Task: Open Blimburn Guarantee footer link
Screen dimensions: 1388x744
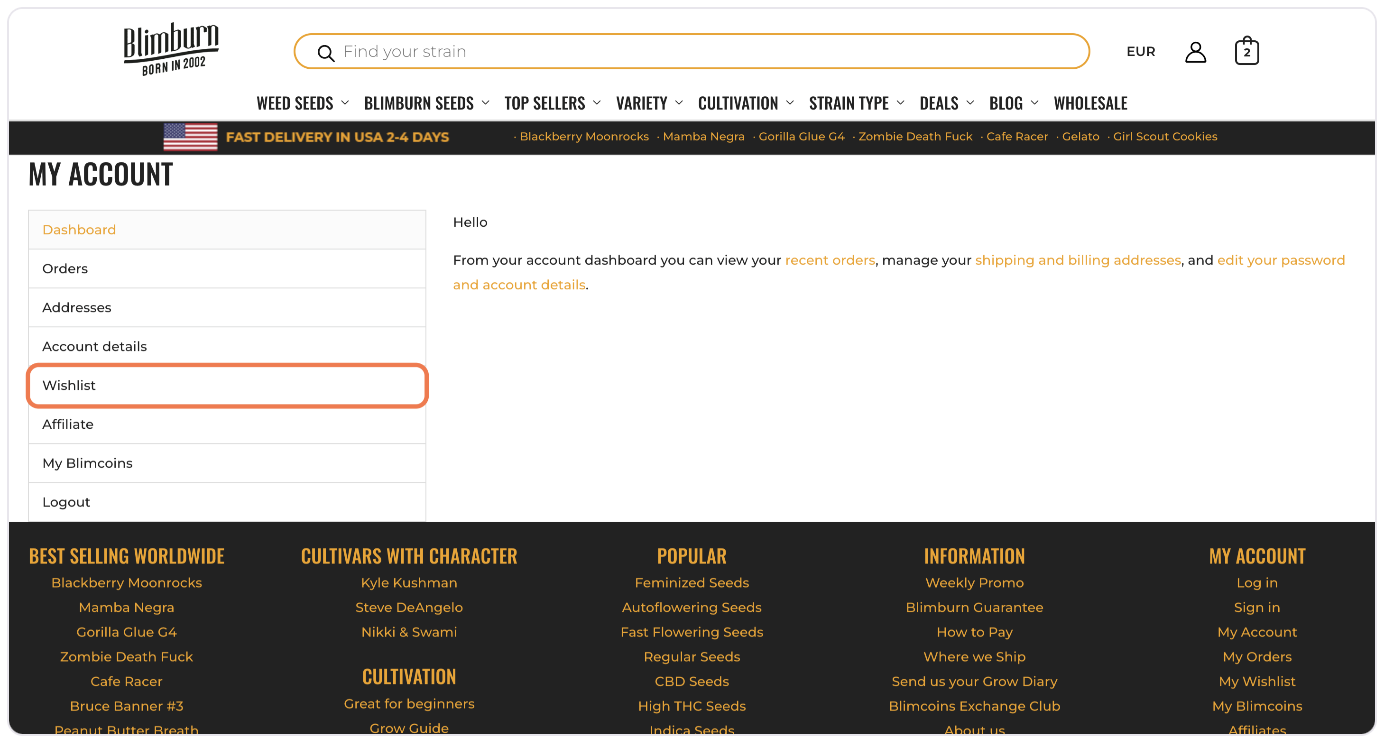Action: pyautogui.click(x=975, y=608)
